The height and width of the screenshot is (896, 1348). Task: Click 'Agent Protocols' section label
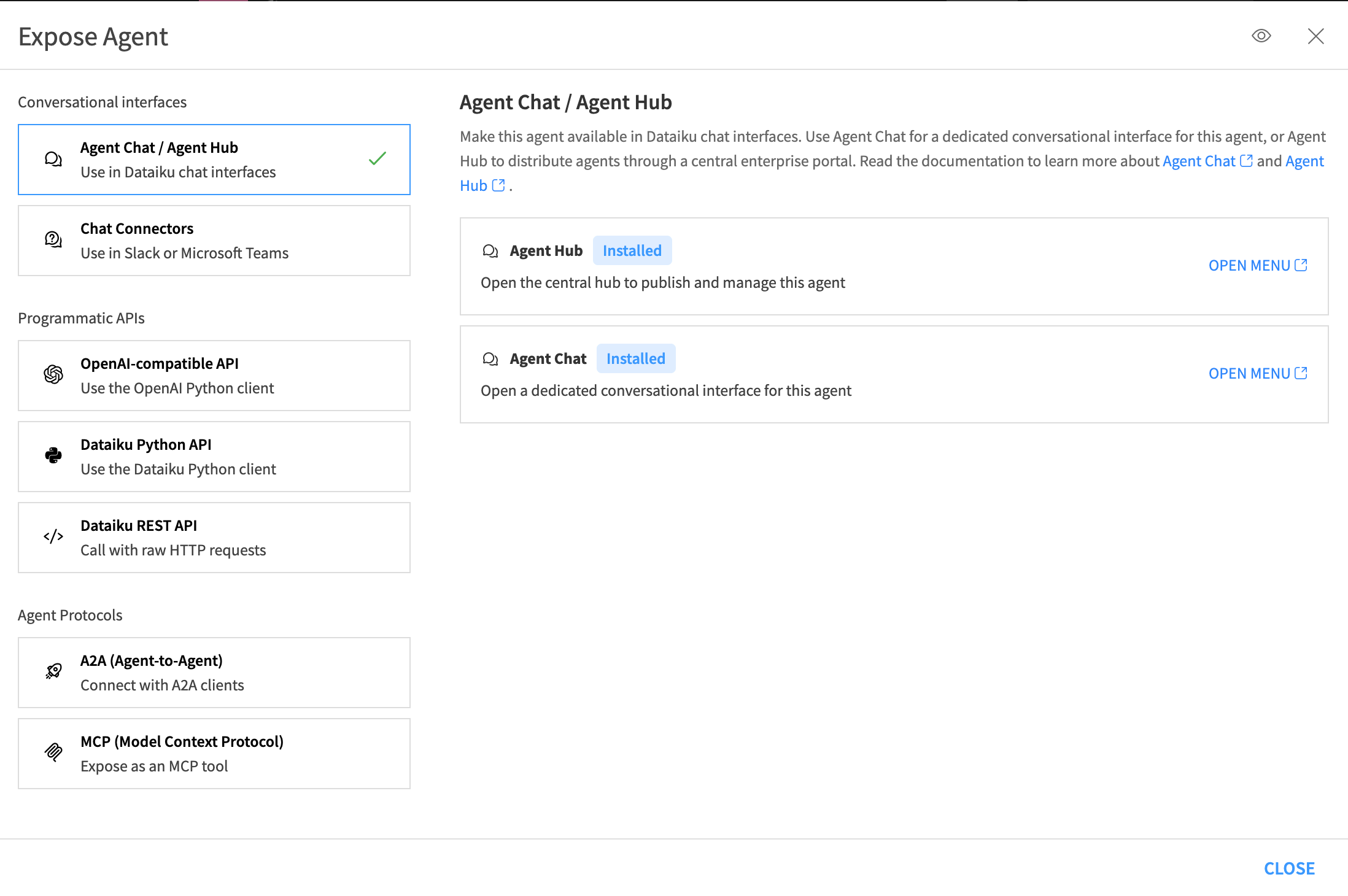[x=70, y=615]
